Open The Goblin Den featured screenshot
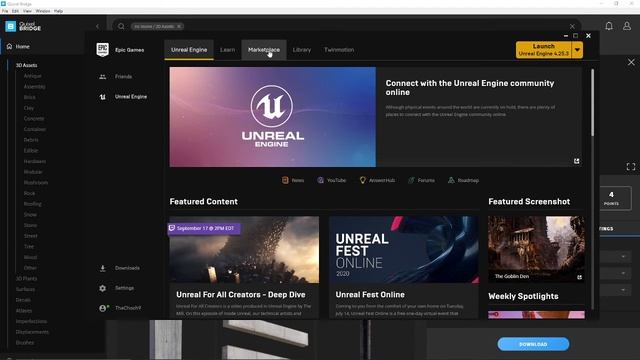Image resolution: width=640 pixels, height=360 pixels. (536, 249)
